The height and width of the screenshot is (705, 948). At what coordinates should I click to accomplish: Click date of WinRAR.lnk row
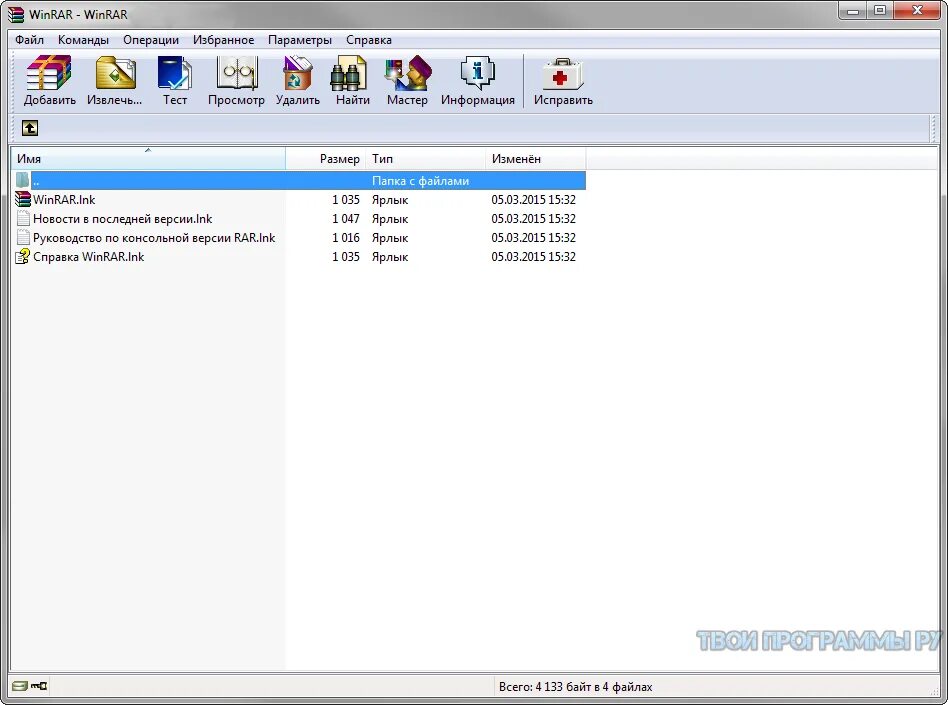pos(533,200)
